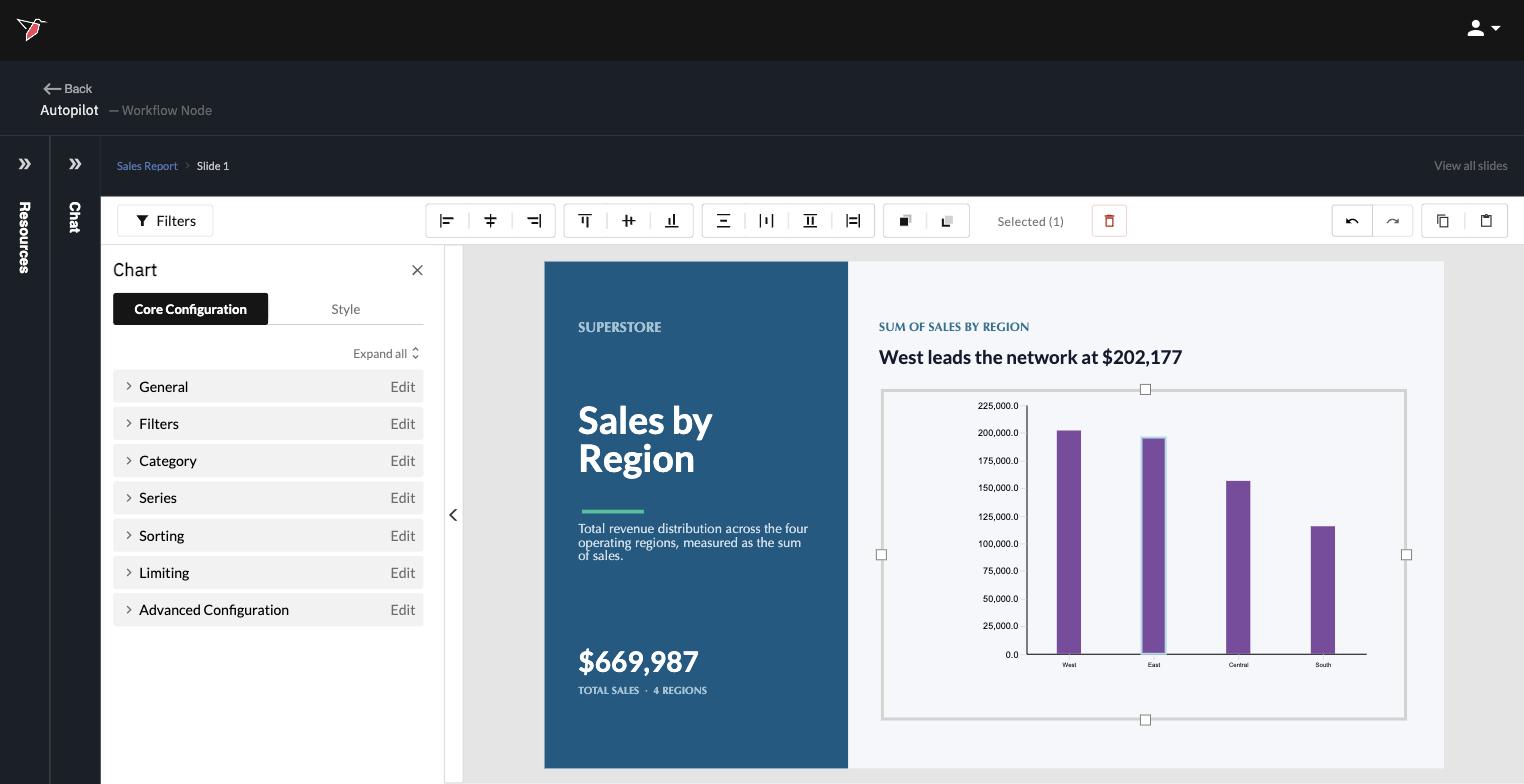The width and height of the screenshot is (1524, 784).
Task: Click Edit in the Category row
Action: (x=402, y=461)
